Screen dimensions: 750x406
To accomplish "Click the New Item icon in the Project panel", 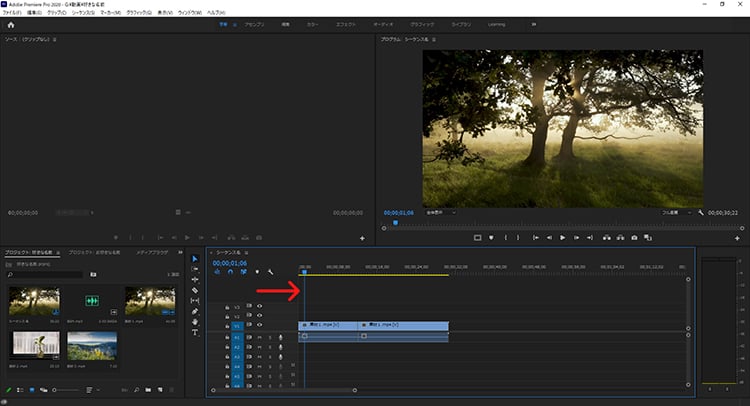I will pyautogui.click(x=160, y=390).
